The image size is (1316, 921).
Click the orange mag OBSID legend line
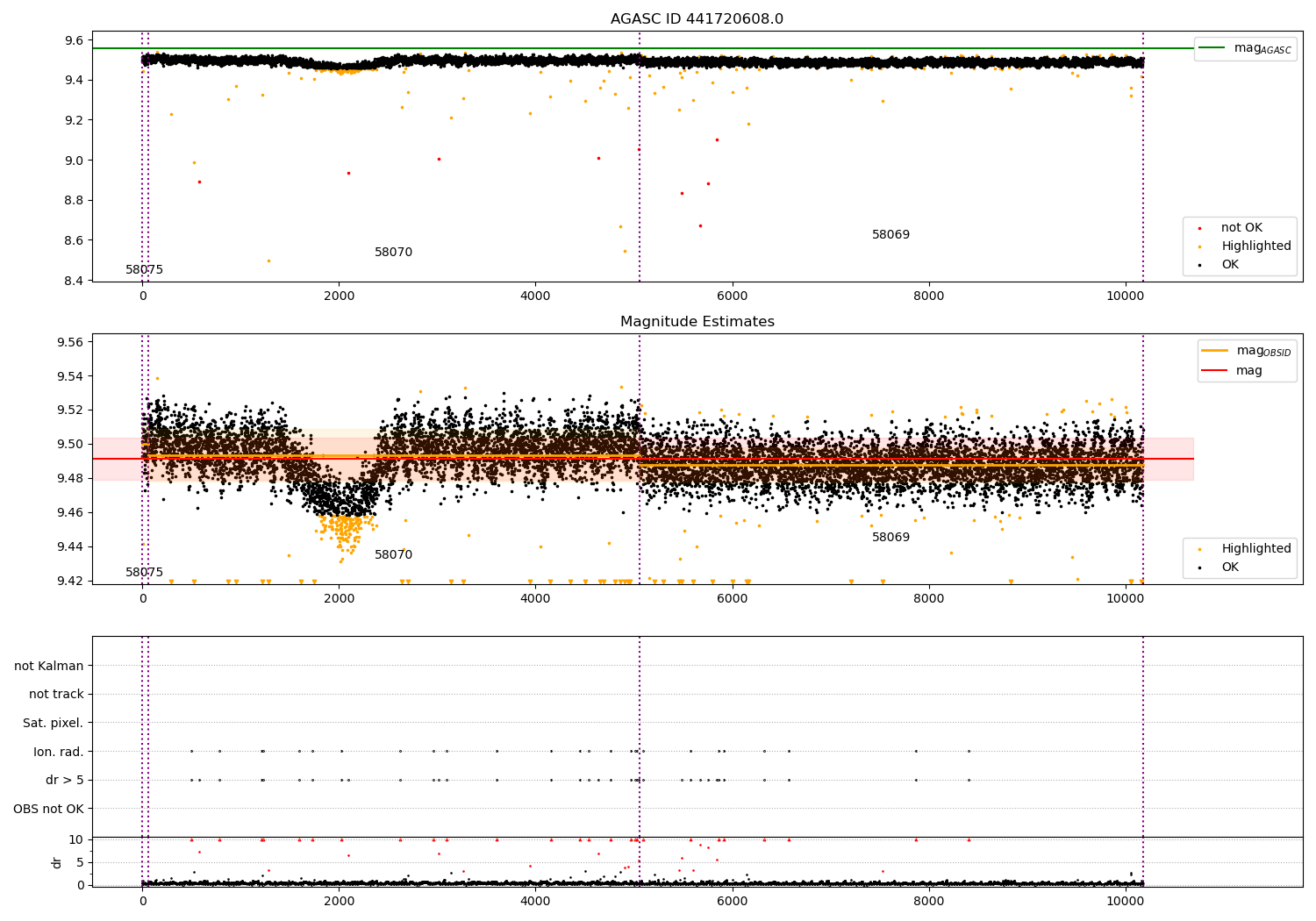(1215, 350)
